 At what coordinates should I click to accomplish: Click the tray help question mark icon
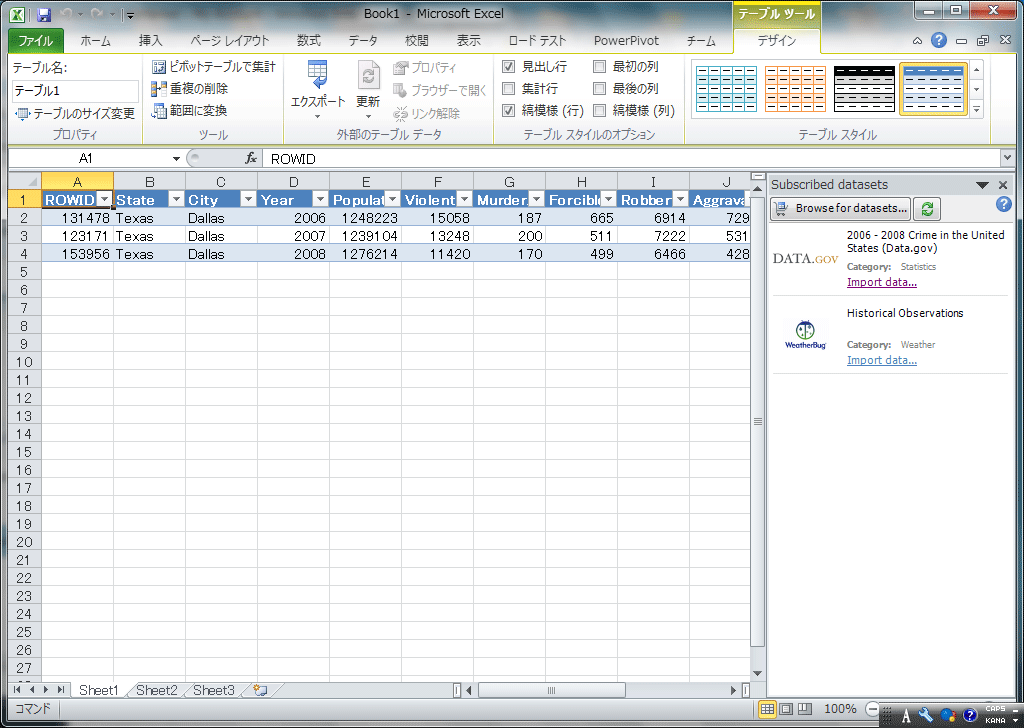pos(970,715)
